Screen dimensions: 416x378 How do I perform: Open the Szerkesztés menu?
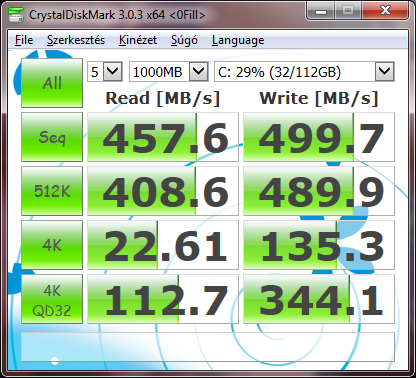point(76,40)
